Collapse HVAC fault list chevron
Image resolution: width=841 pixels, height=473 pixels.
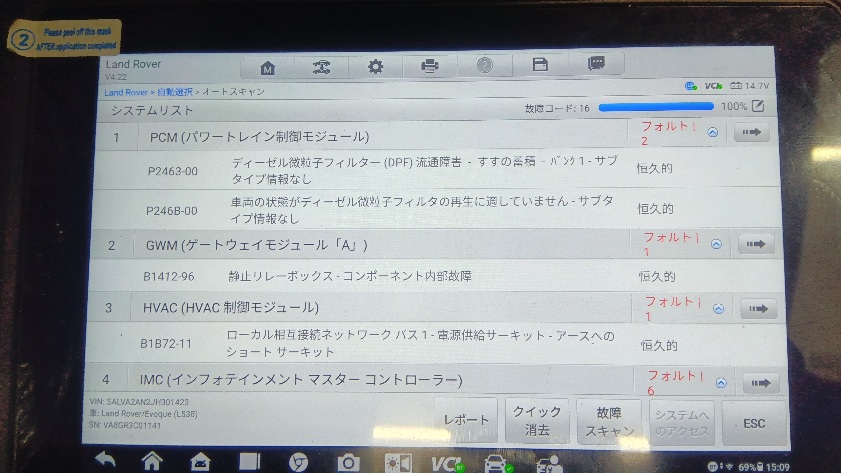coord(719,309)
